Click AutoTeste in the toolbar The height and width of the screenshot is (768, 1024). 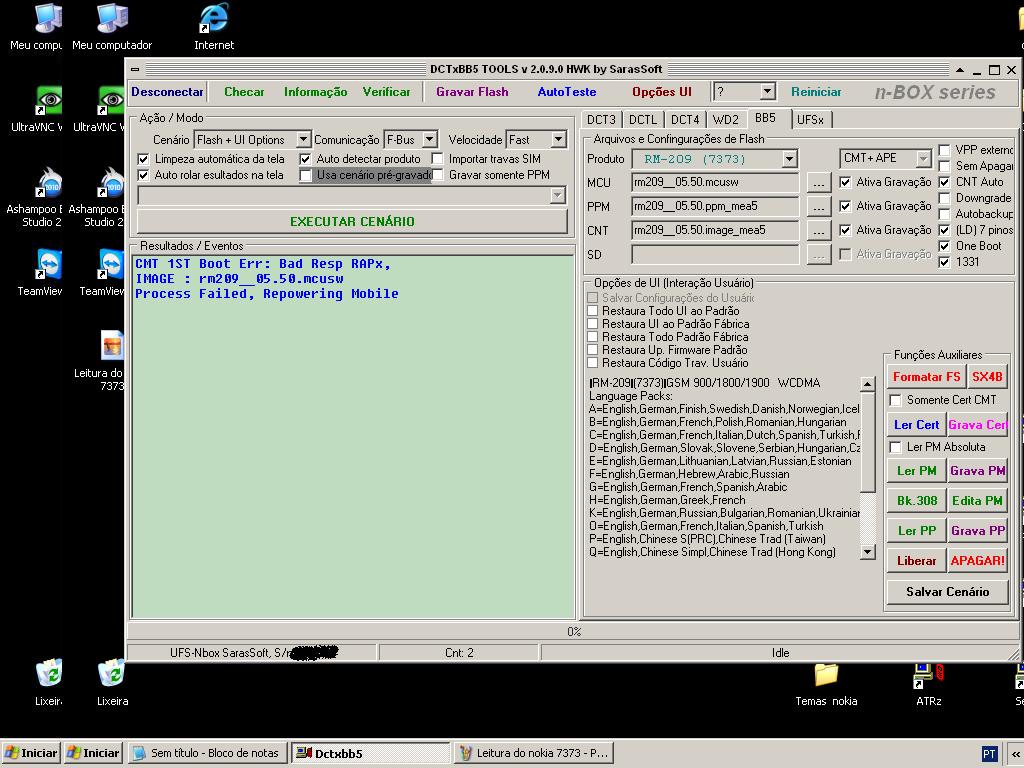coord(567,92)
